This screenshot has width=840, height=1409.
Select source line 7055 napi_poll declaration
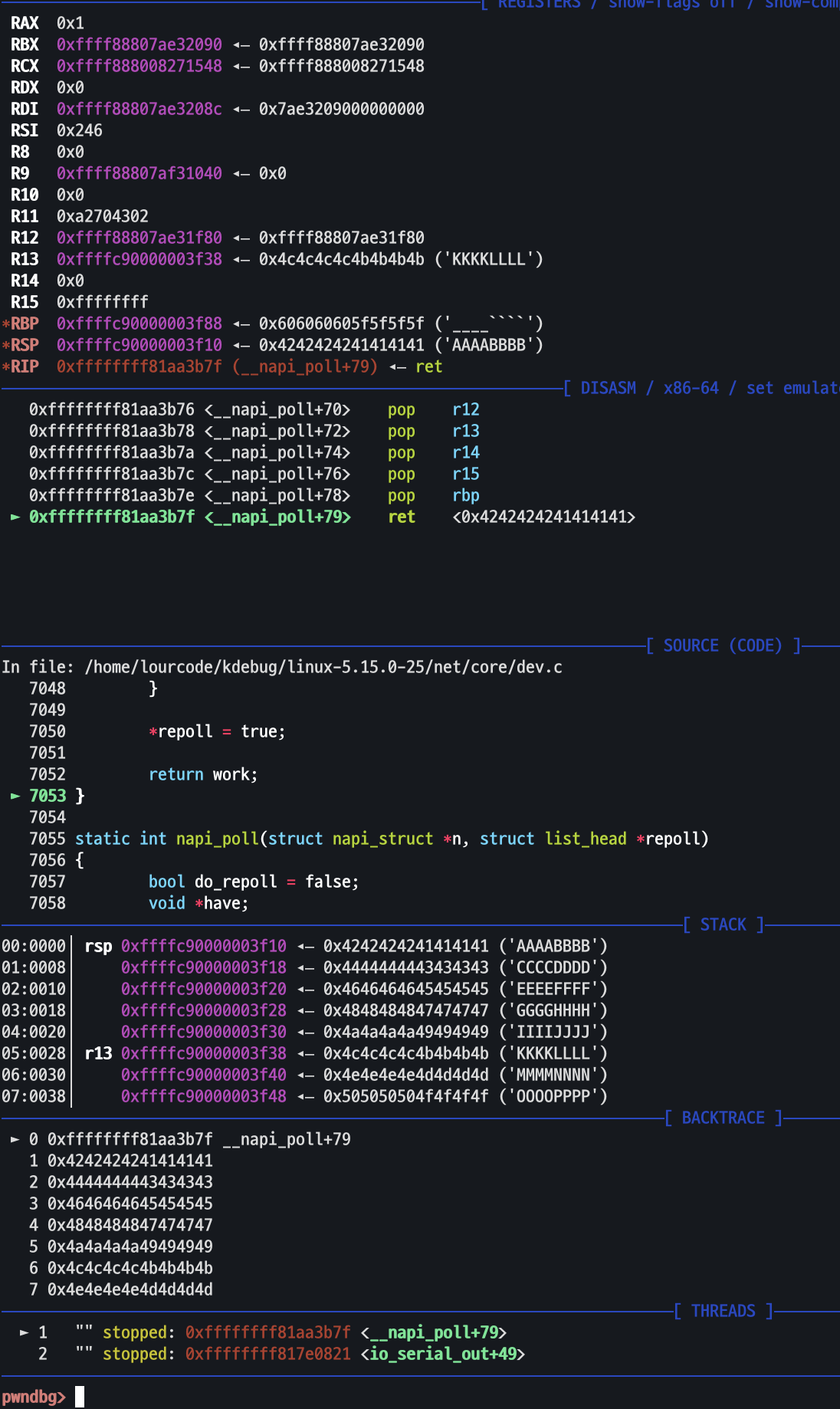pos(369,839)
